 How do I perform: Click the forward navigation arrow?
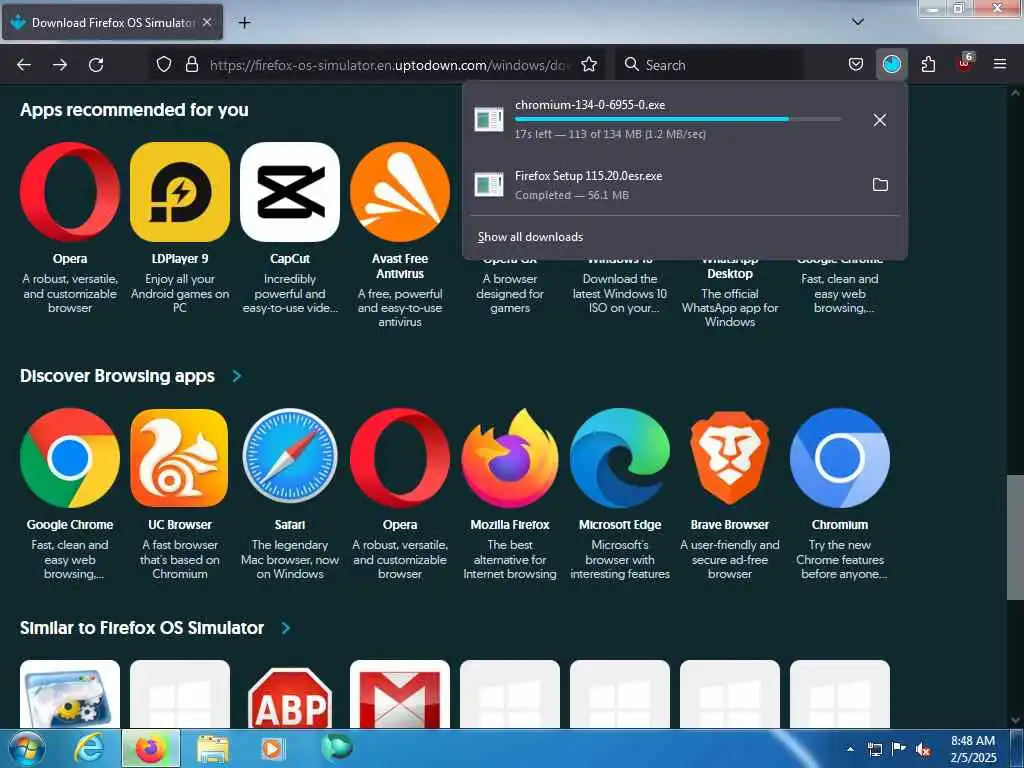coord(60,65)
